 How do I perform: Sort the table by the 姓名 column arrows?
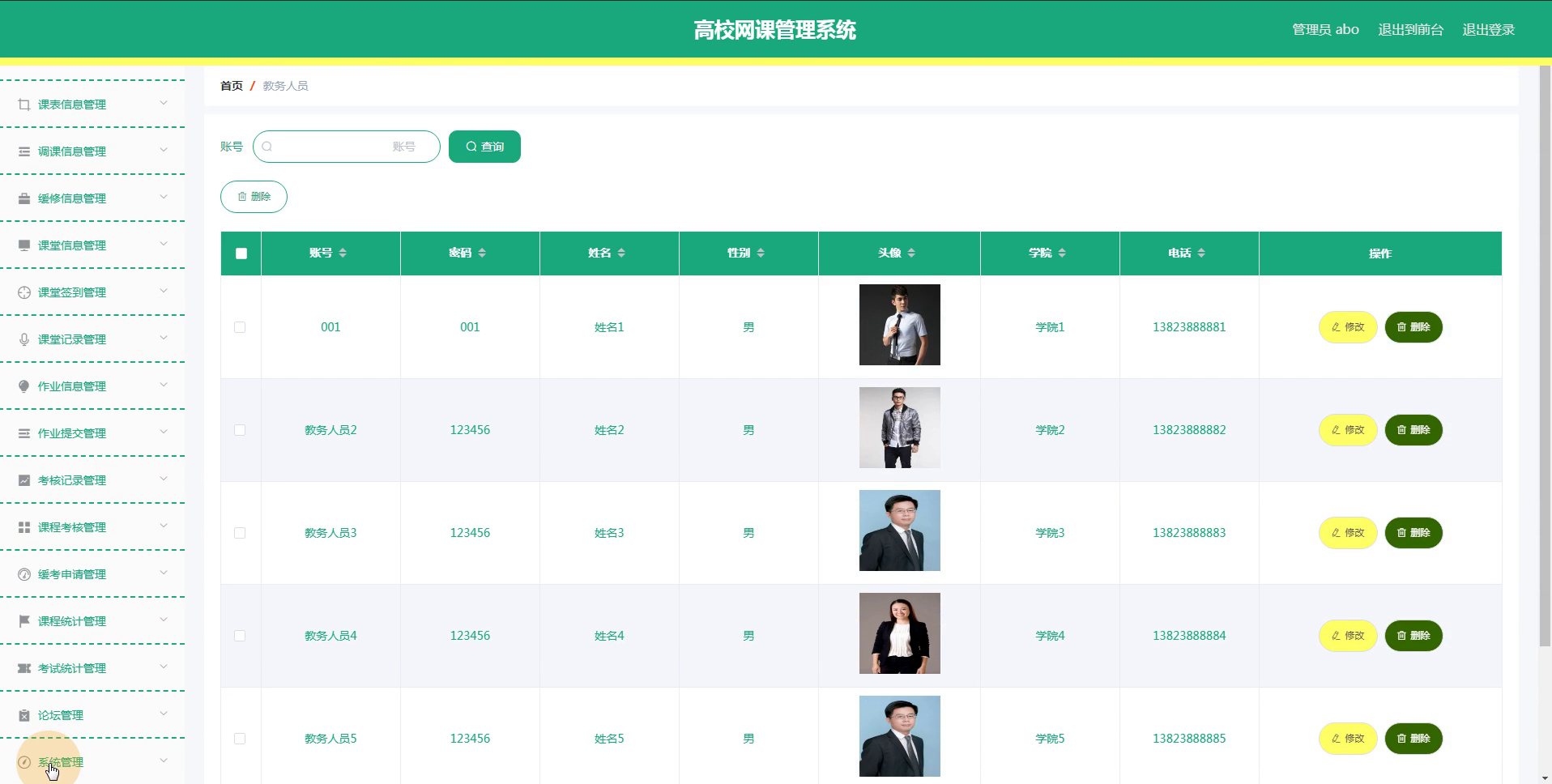point(621,253)
